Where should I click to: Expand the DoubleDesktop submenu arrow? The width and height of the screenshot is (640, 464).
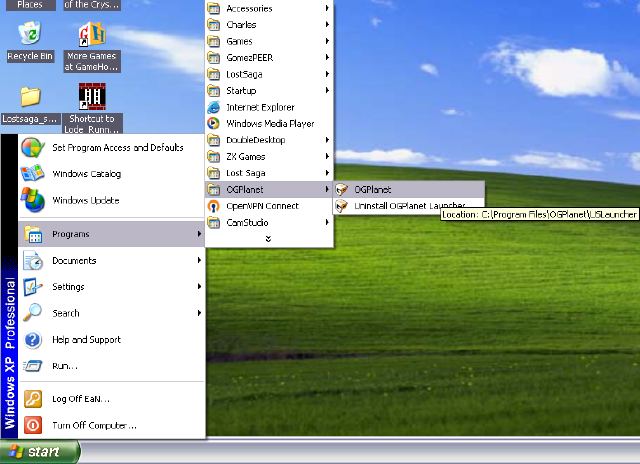(327, 140)
